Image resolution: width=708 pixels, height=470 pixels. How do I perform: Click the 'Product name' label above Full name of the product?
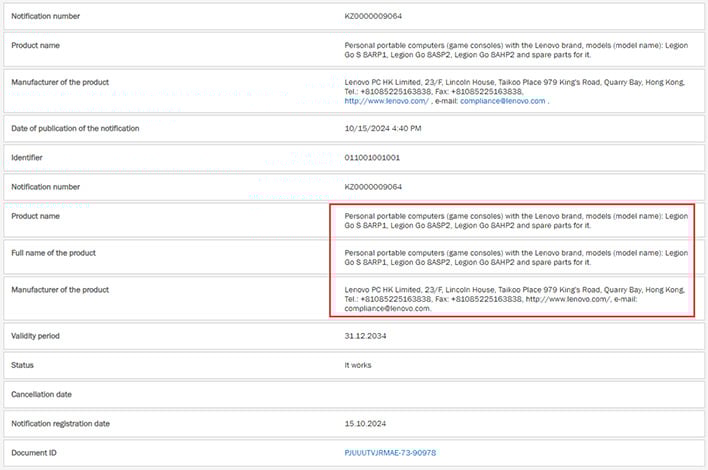[x=35, y=216]
